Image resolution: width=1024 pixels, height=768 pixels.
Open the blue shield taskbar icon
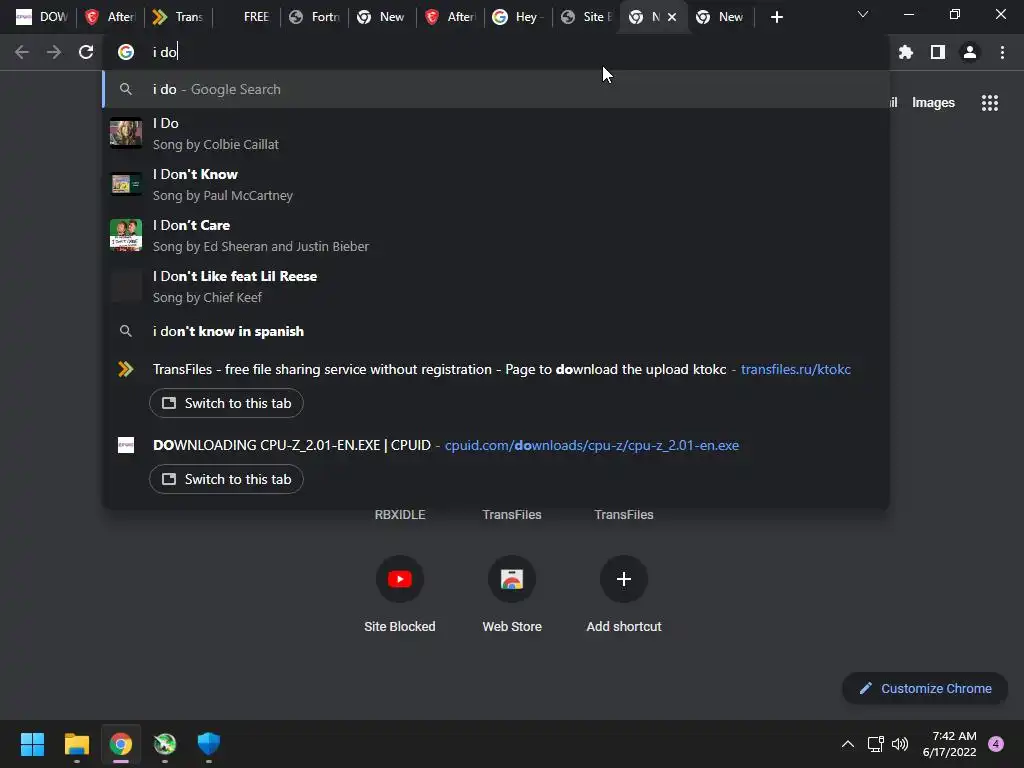click(209, 744)
